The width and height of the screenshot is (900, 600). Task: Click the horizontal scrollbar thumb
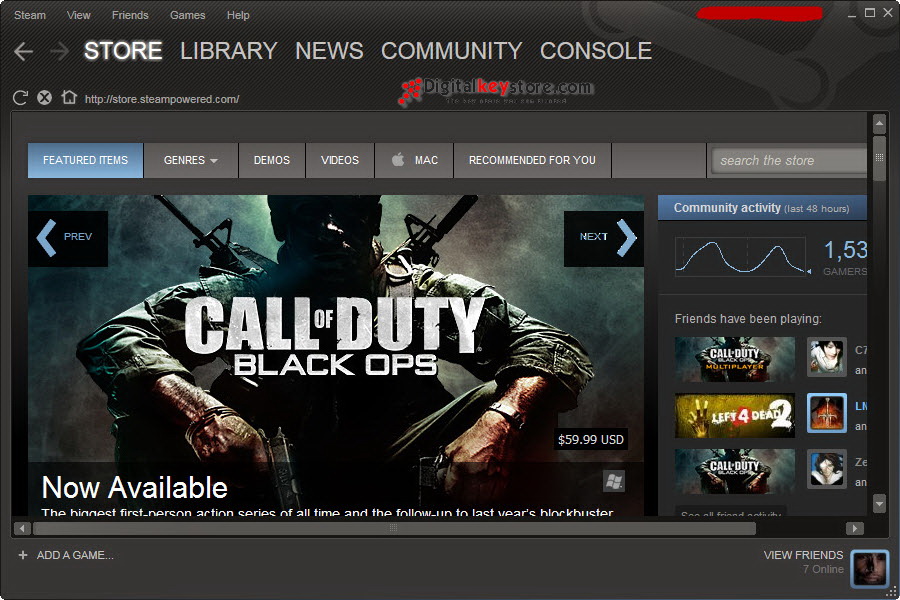point(394,528)
